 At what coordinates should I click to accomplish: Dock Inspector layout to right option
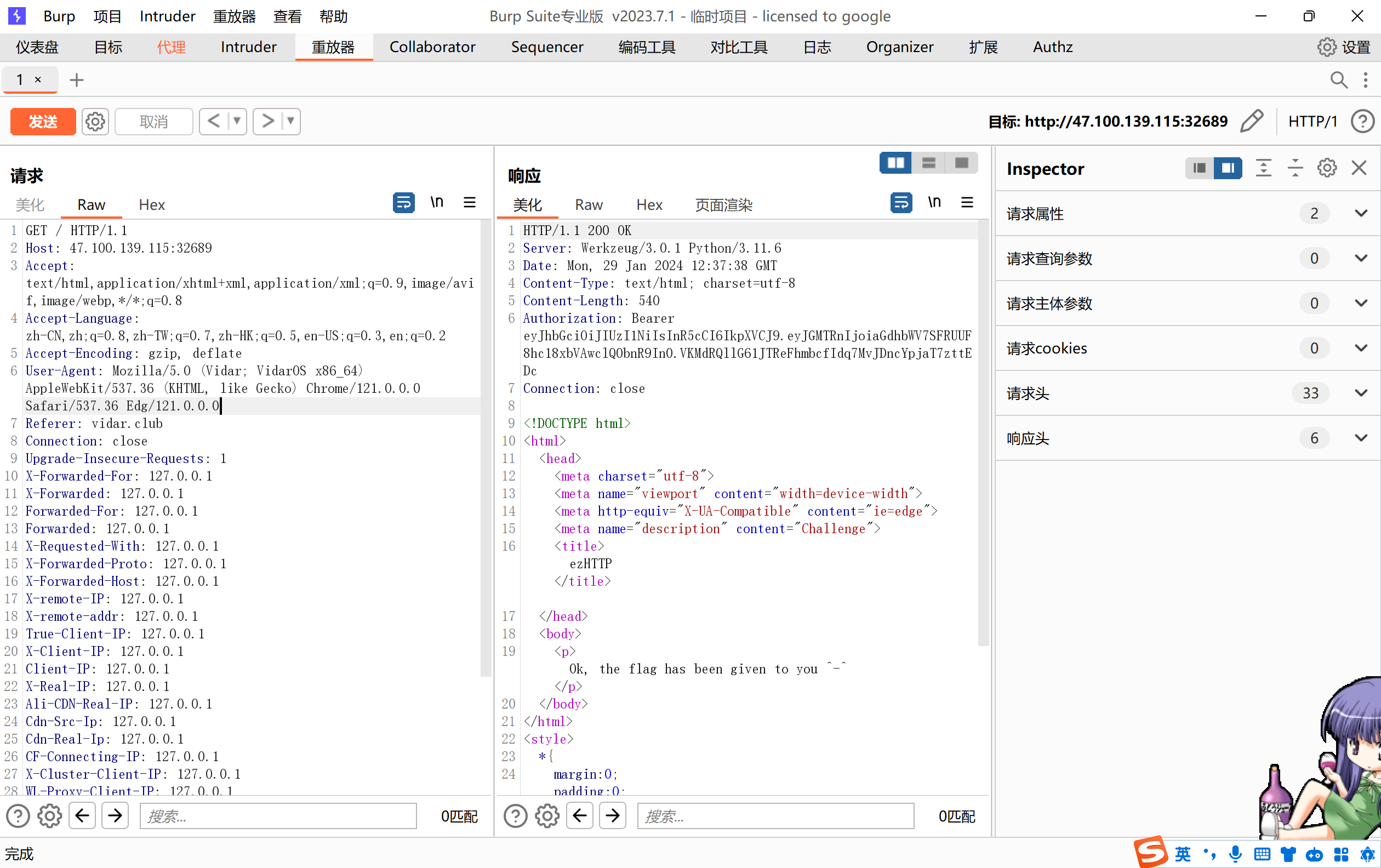1228,168
